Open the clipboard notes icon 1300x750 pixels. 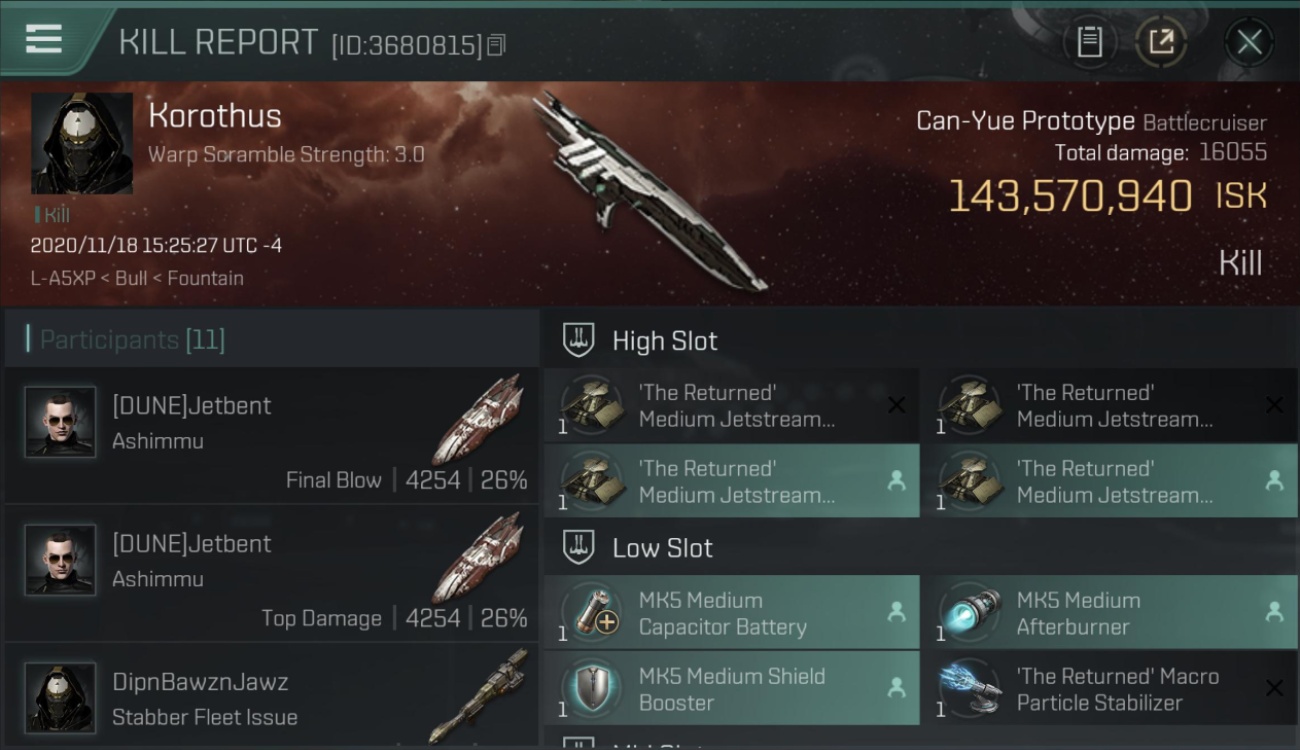1089,42
